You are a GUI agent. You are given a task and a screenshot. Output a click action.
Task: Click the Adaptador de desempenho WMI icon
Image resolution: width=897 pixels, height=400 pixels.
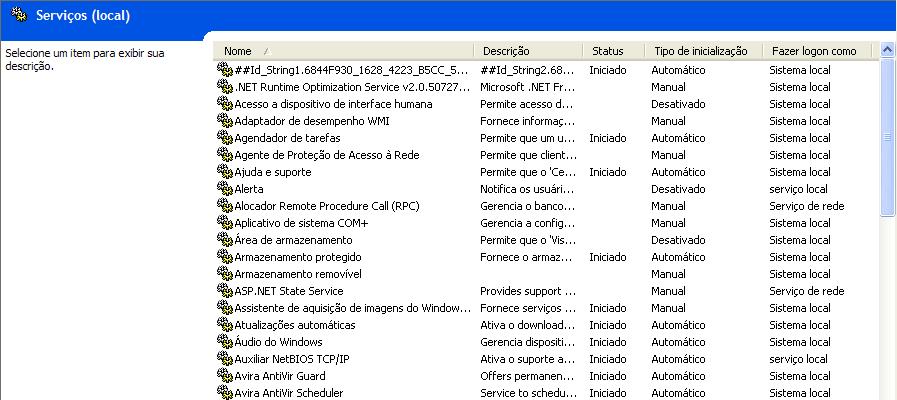click(x=225, y=121)
